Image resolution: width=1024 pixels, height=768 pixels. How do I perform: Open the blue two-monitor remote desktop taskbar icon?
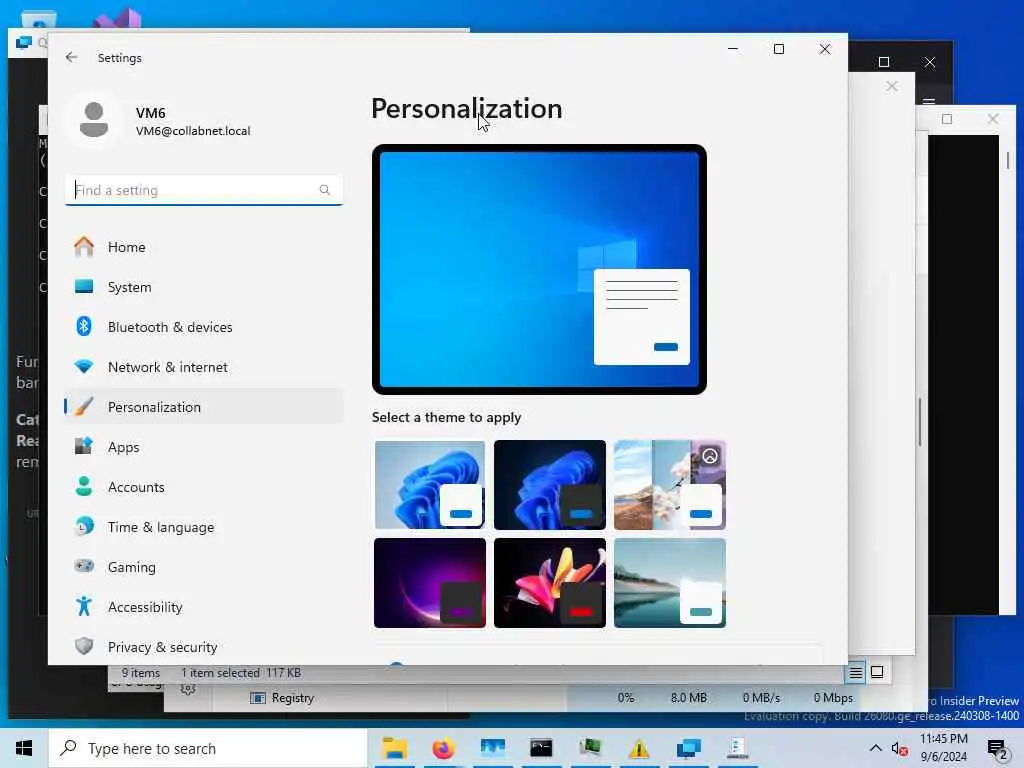pyautogui.click(x=688, y=748)
